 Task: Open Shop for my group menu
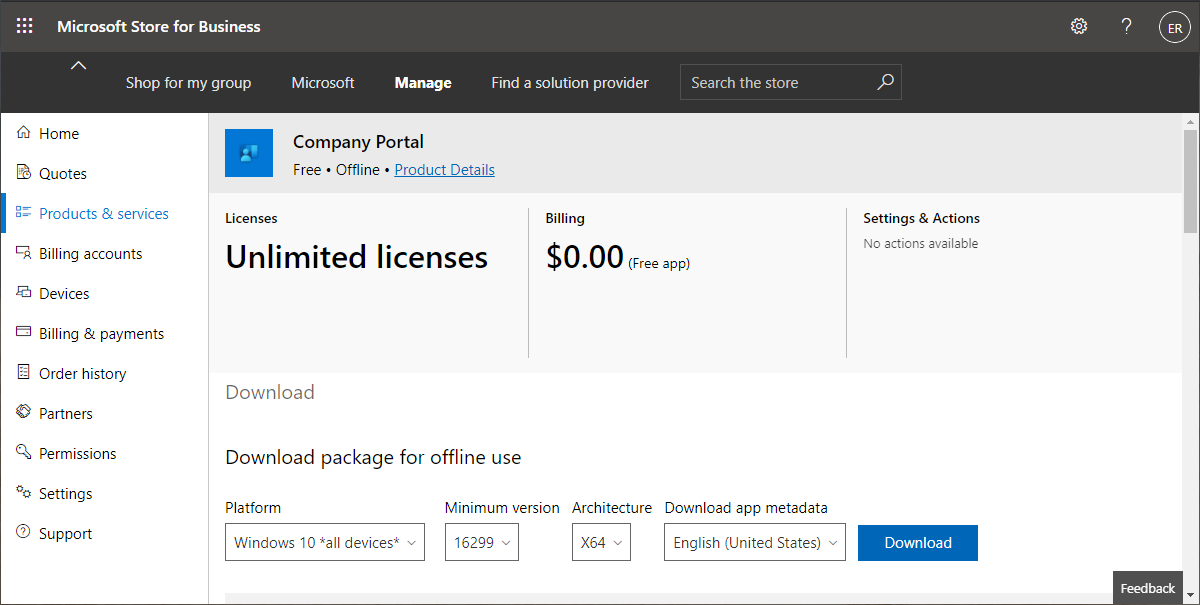tap(188, 83)
